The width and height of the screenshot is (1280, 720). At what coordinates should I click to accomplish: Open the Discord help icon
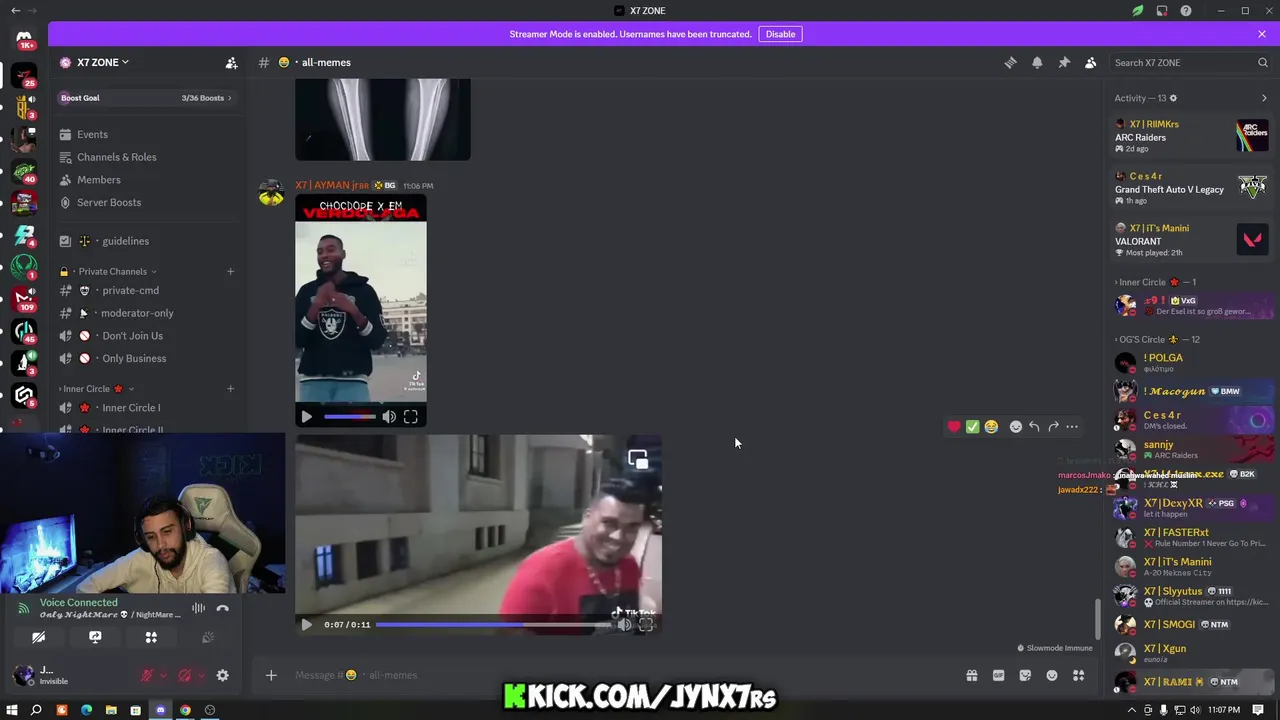tap(1186, 11)
